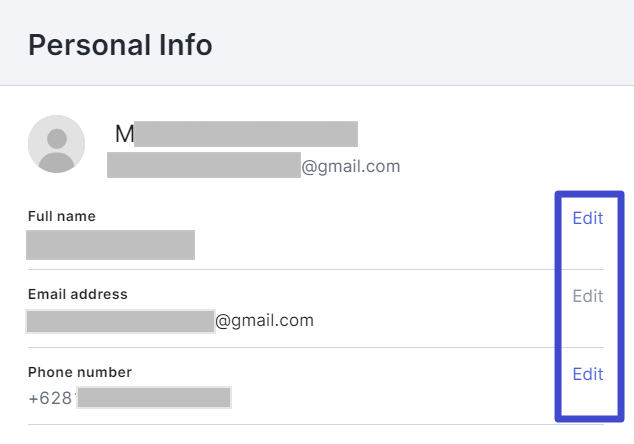634x444 pixels.
Task: Edit the Phone number
Action: click(x=587, y=374)
